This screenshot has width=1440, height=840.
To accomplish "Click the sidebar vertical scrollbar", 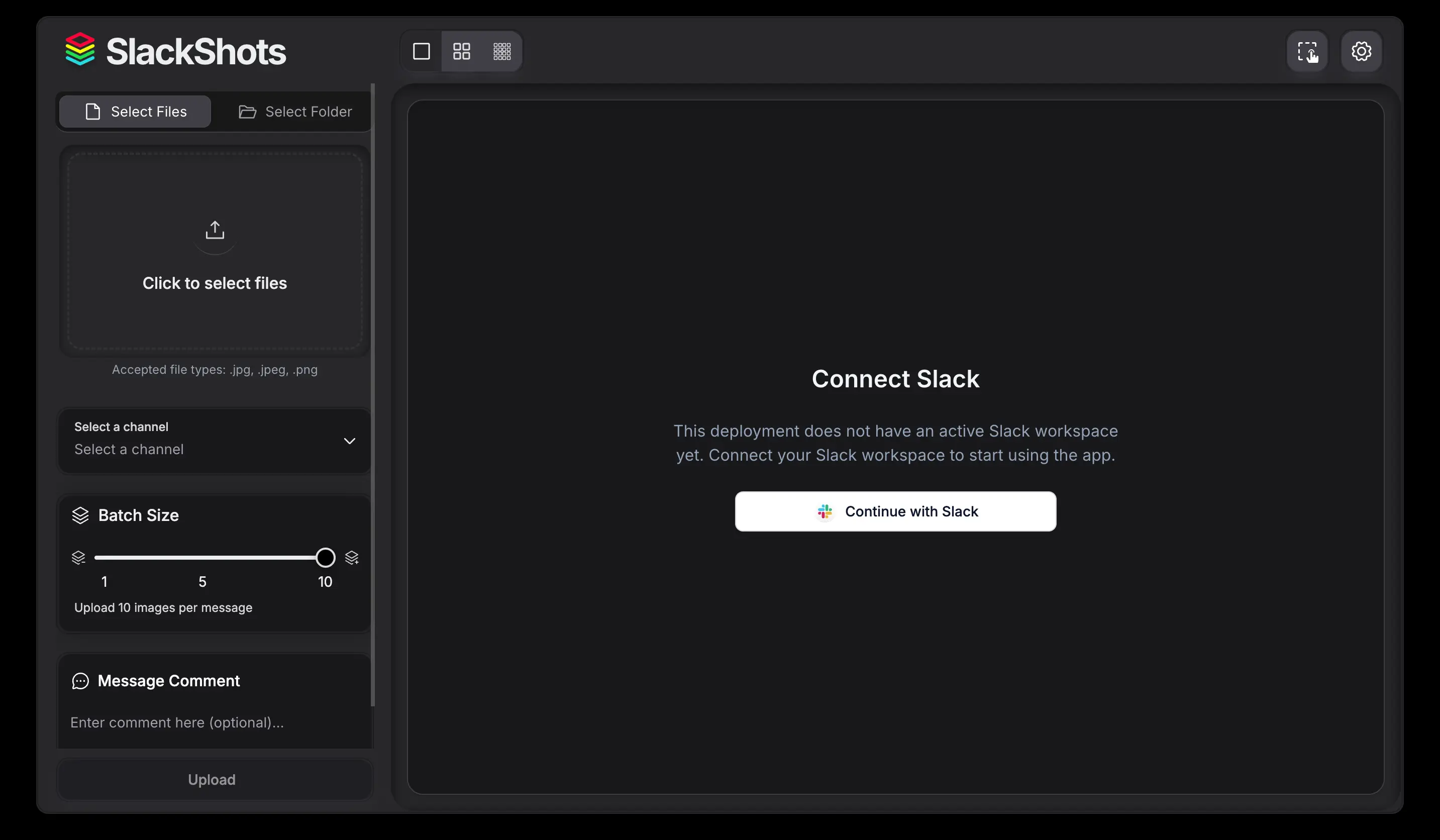I will click(373, 394).
